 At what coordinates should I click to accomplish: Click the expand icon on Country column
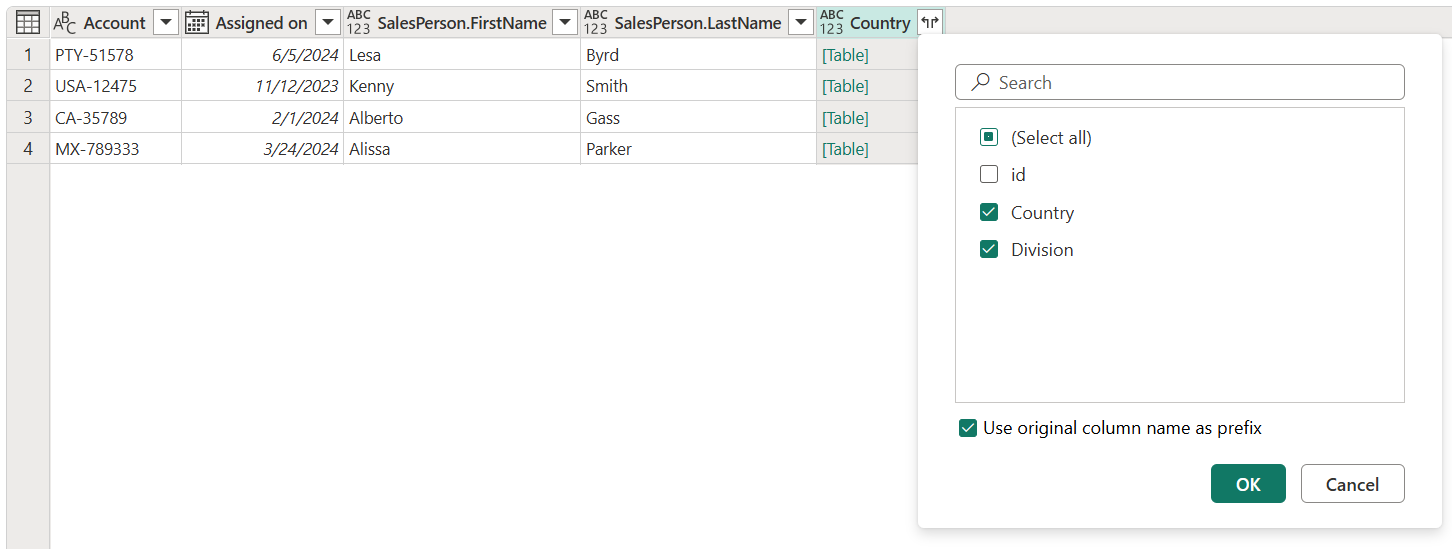(x=930, y=22)
